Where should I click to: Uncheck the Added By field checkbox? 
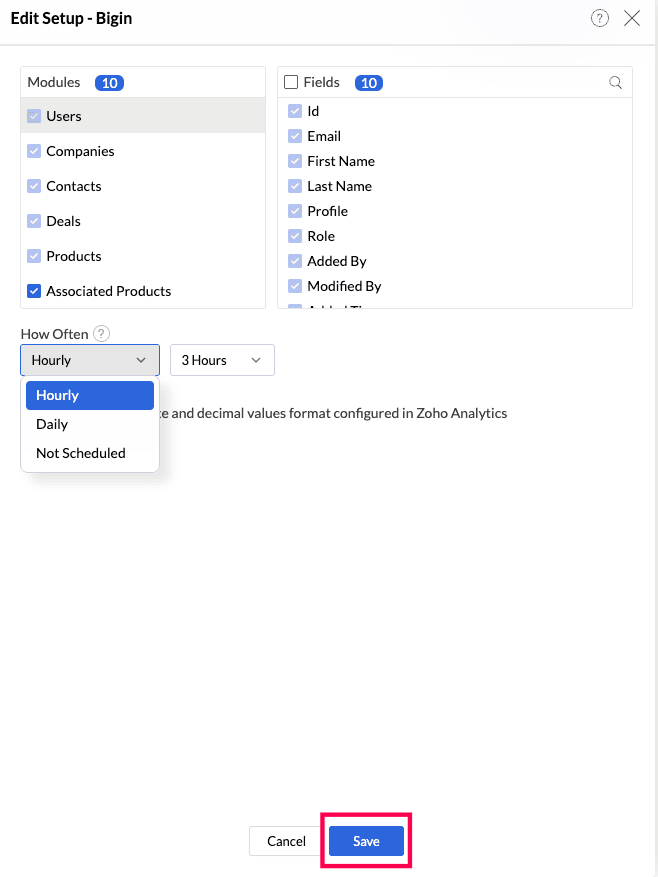click(295, 261)
